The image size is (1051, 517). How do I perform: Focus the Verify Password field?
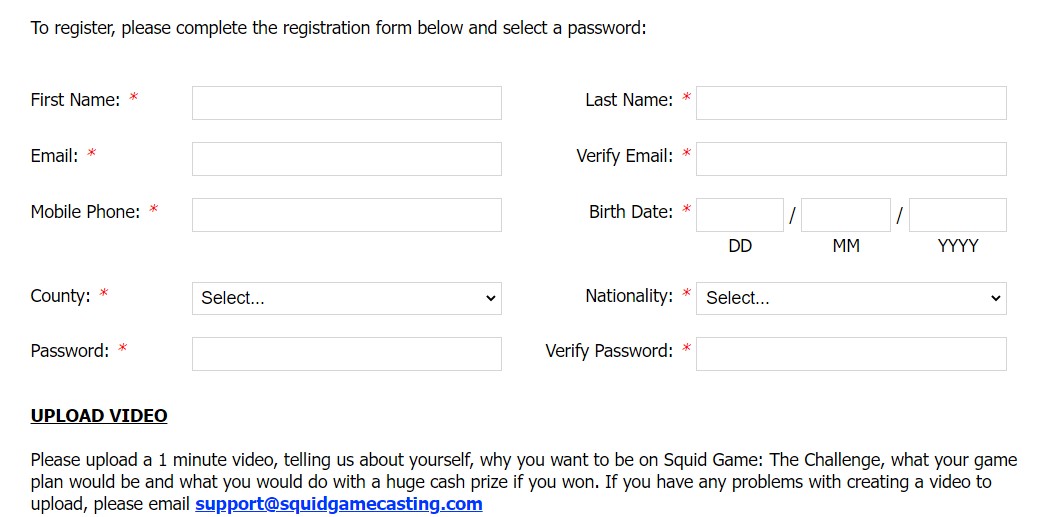click(850, 354)
